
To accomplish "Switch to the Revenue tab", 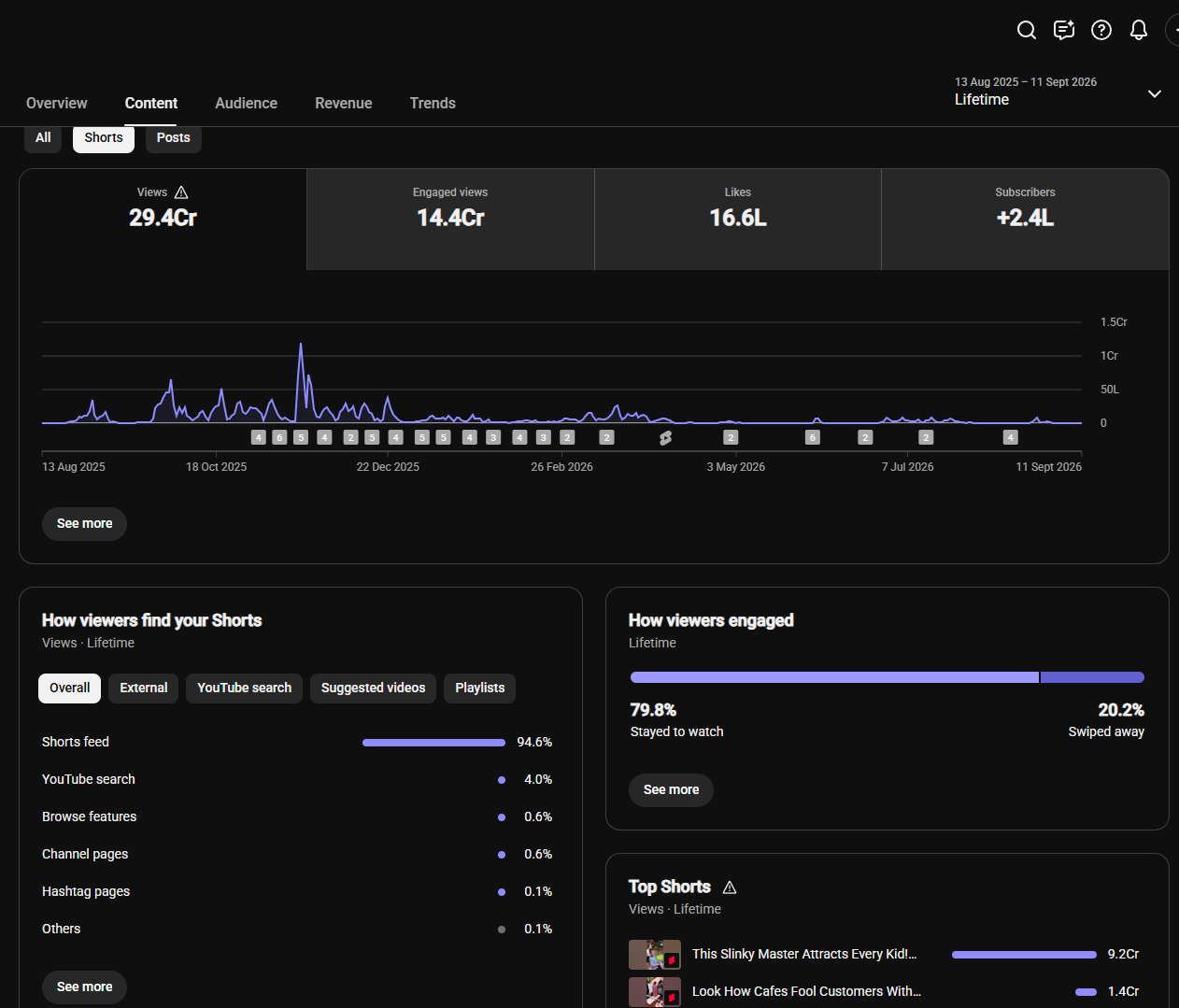I will pos(344,104).
